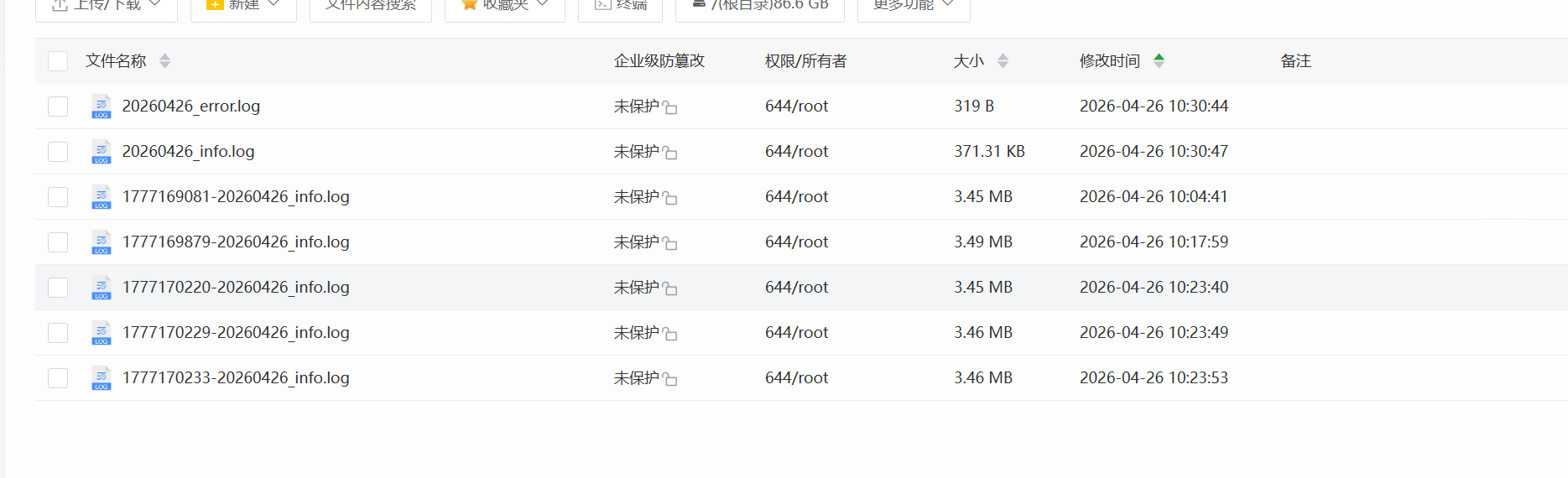Open file 1777170220-20260426_info.log
This screenshot has height=478, width=1568.
pos(236,288)
